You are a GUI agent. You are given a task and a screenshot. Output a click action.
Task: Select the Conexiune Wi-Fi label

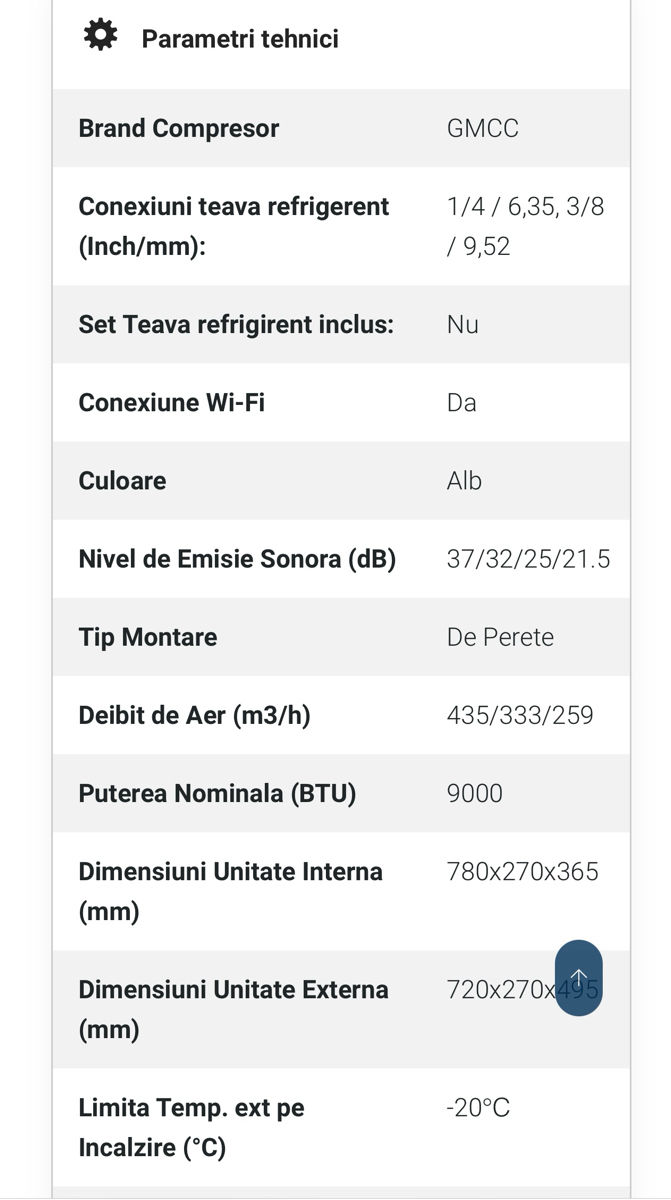coord(172,402)
